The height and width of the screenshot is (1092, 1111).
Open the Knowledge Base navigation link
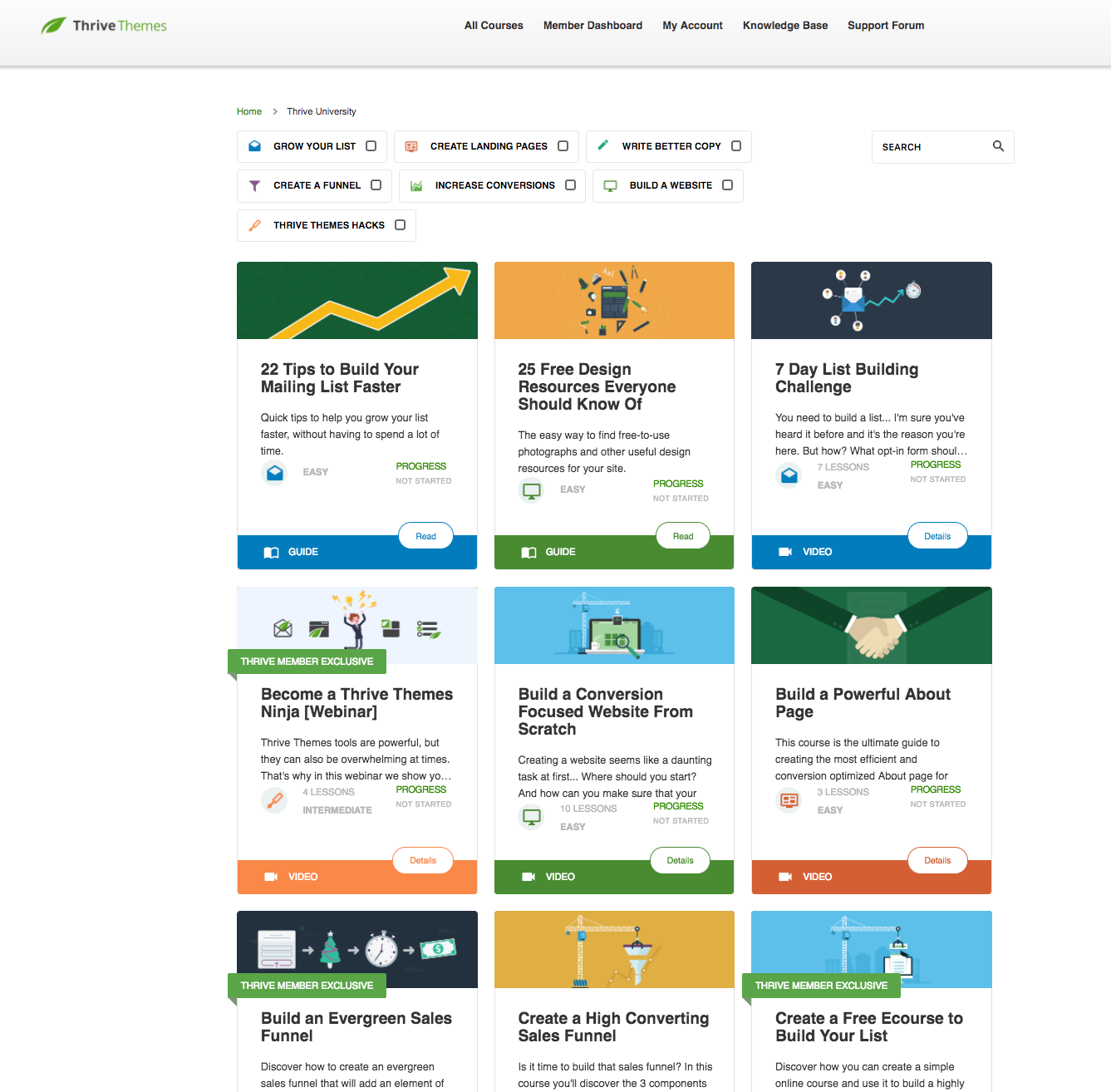[784, 26]
